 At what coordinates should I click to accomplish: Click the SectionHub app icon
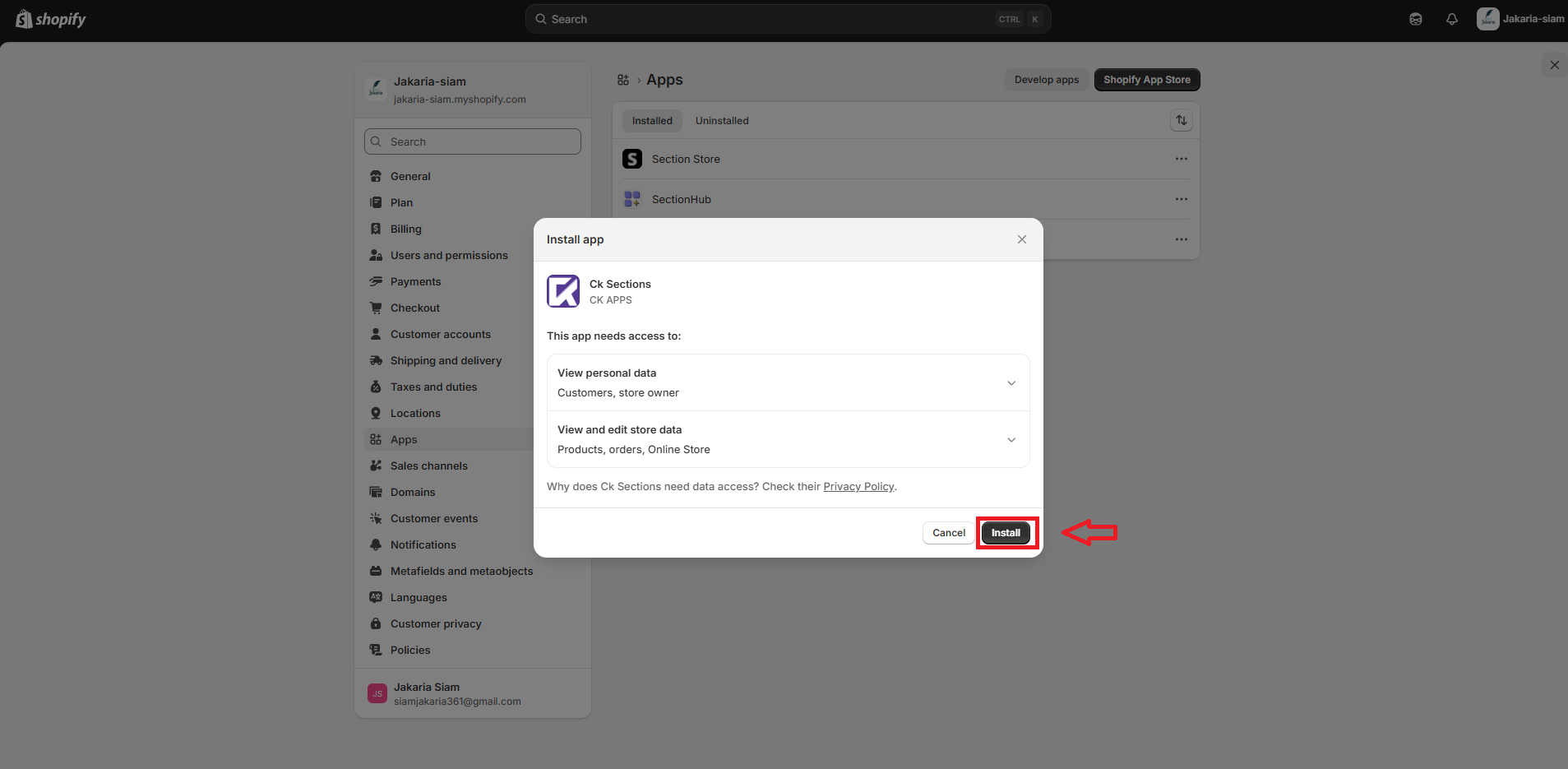pyautogui.click(x=632, y=199)
